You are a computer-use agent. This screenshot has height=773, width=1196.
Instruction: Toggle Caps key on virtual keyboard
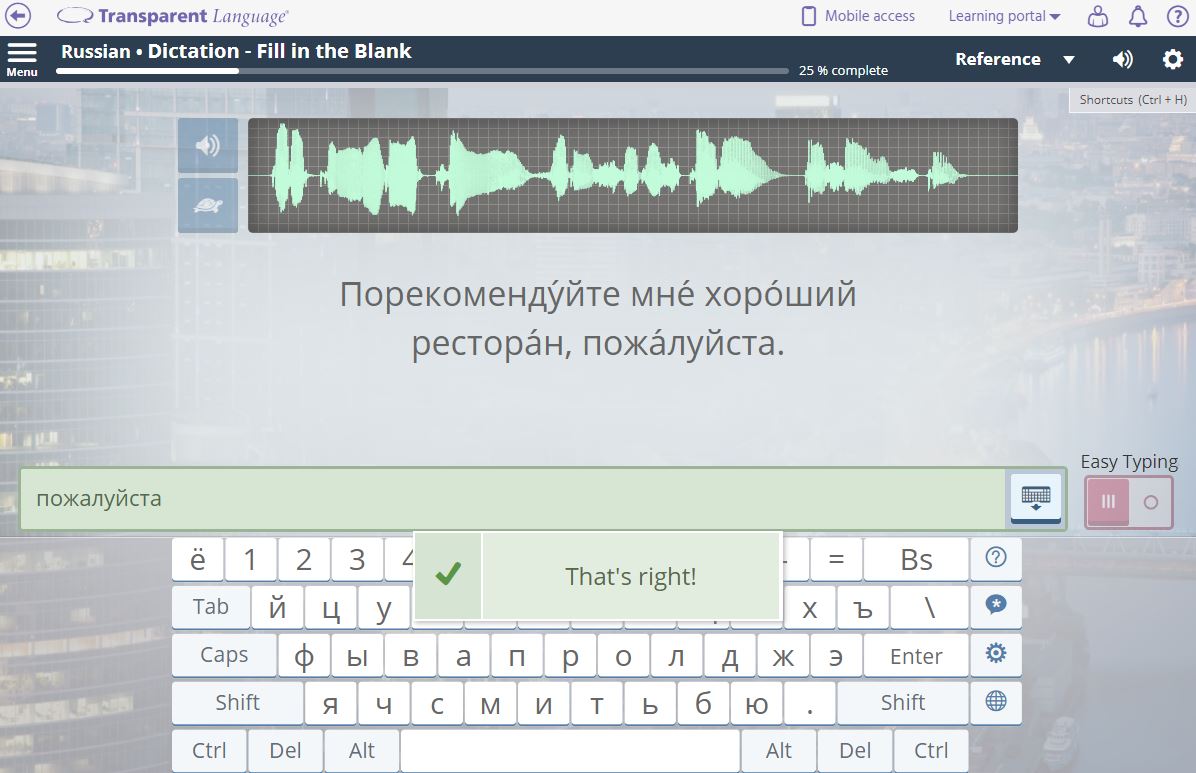click(x=224, y=655)
